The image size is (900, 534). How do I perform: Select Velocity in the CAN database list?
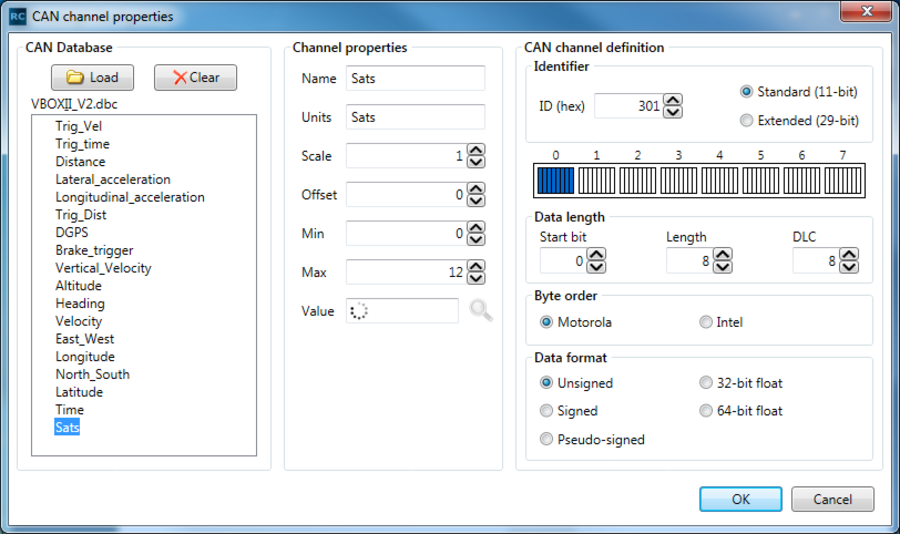coord(79,321)
